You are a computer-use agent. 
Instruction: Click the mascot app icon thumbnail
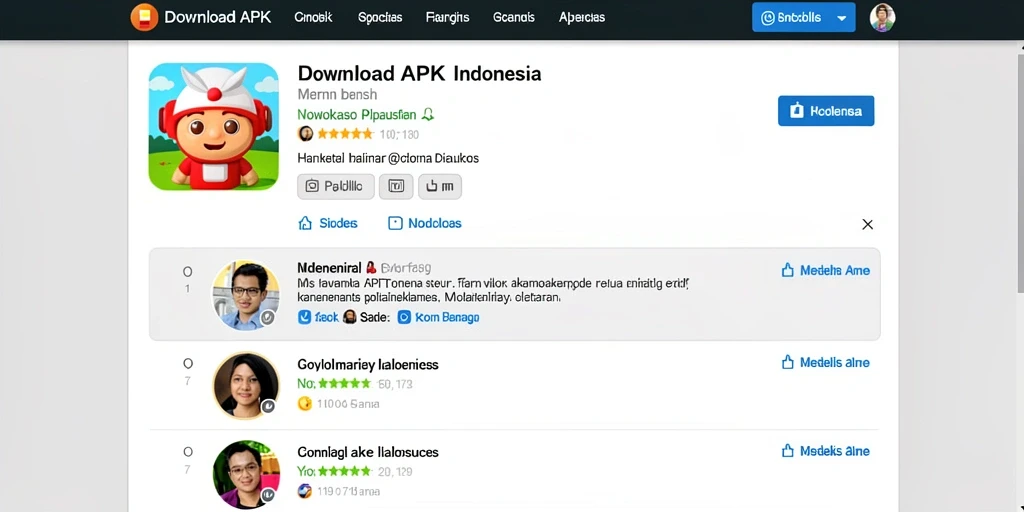point(214,127)
